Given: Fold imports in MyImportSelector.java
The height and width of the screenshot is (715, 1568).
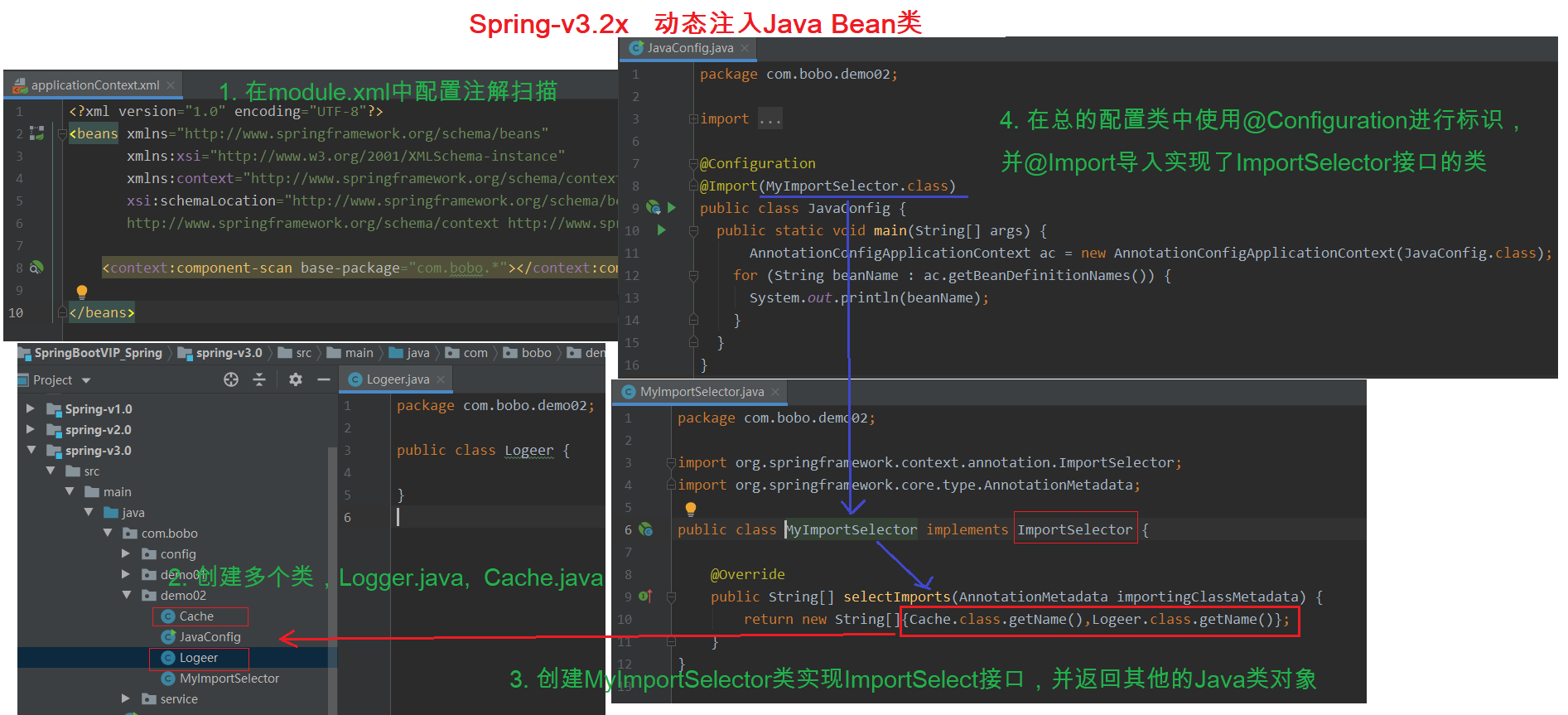Looking at the screenshot, I should 671,462.
